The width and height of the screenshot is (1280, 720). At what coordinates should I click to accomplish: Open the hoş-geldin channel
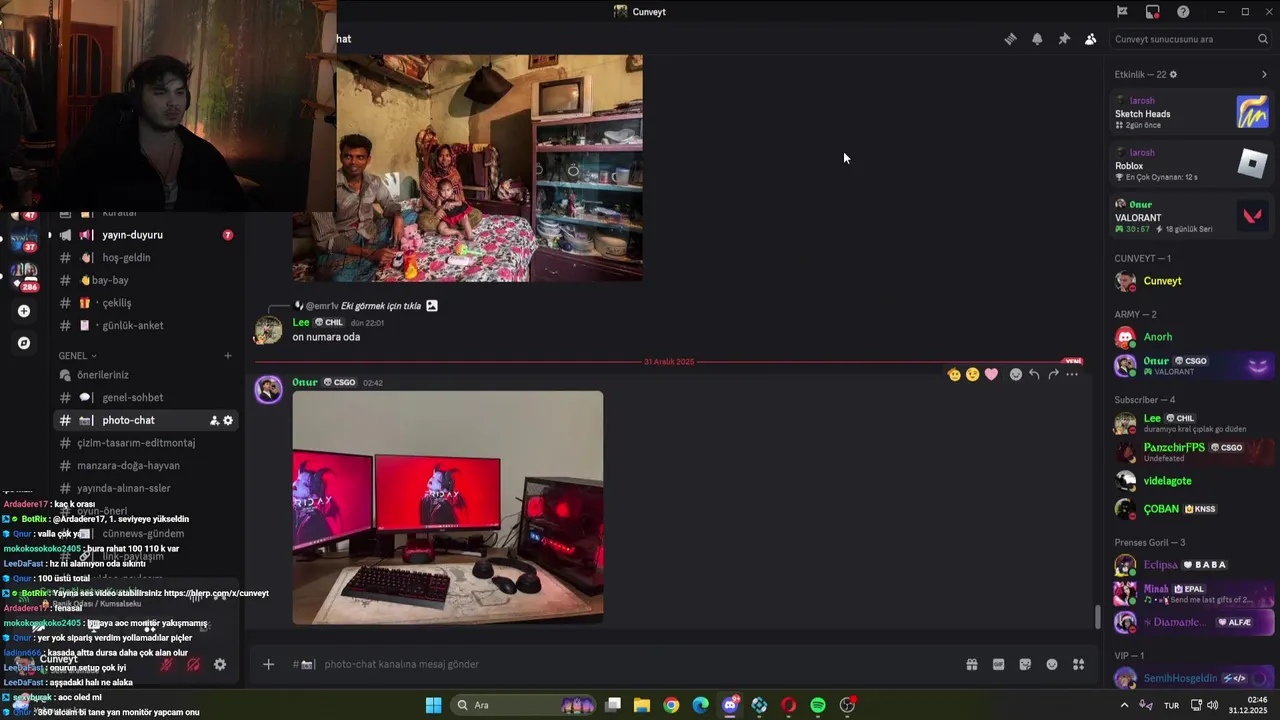(x=147, y=257)
